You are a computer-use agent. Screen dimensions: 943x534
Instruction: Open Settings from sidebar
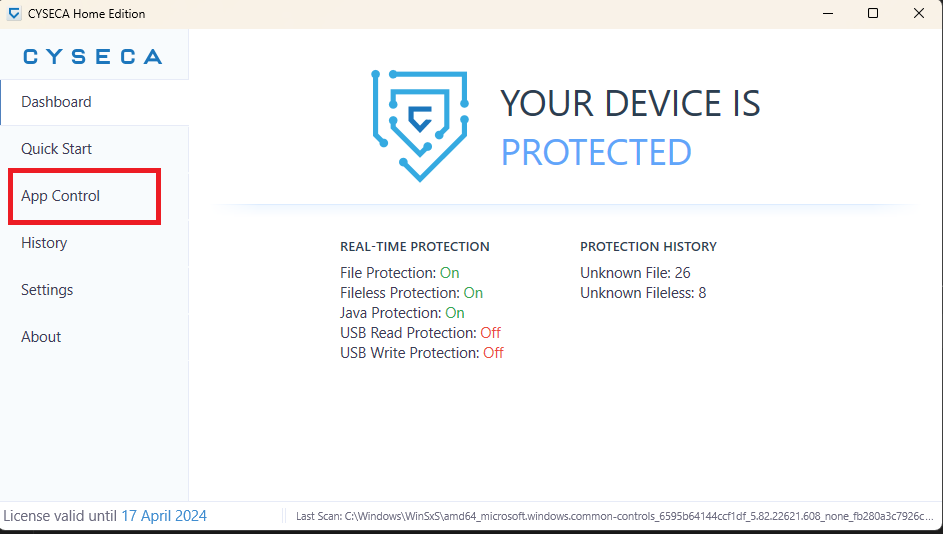coord(47,290)
